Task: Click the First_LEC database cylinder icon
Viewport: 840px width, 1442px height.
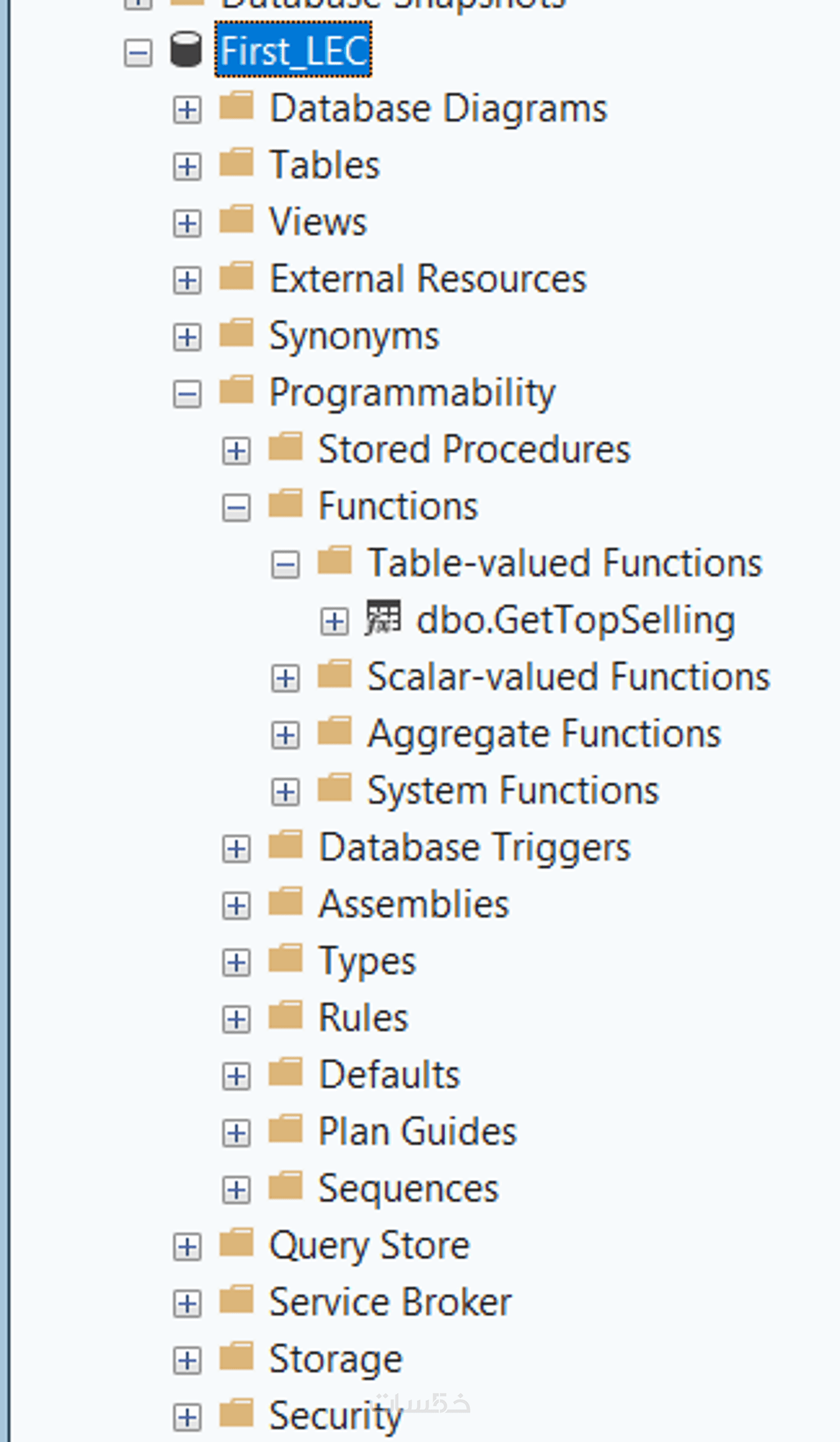Action: pos(186,50)
